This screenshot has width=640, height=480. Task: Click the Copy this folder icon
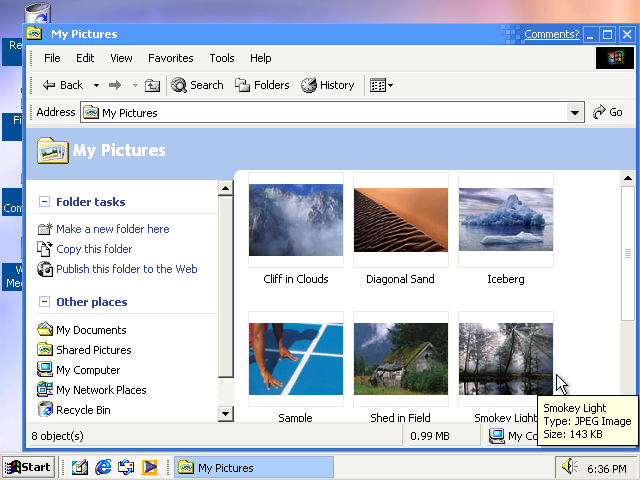(x=45, y=249)
